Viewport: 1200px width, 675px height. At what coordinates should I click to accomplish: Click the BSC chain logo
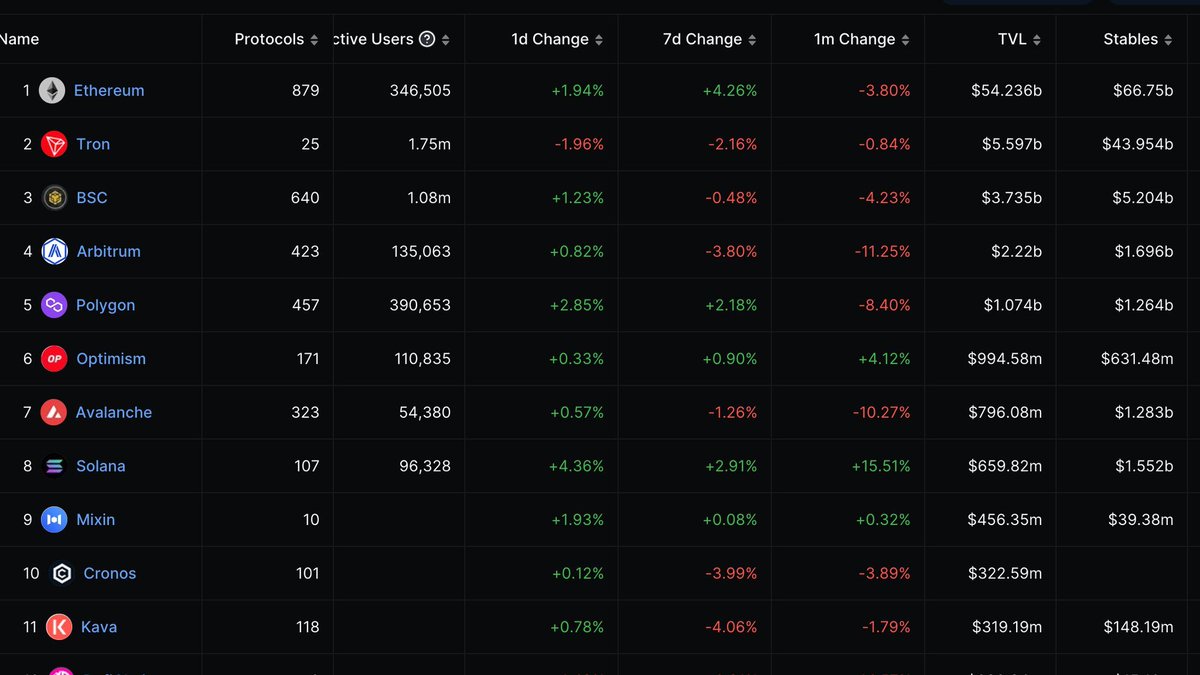tap(53, 197)
